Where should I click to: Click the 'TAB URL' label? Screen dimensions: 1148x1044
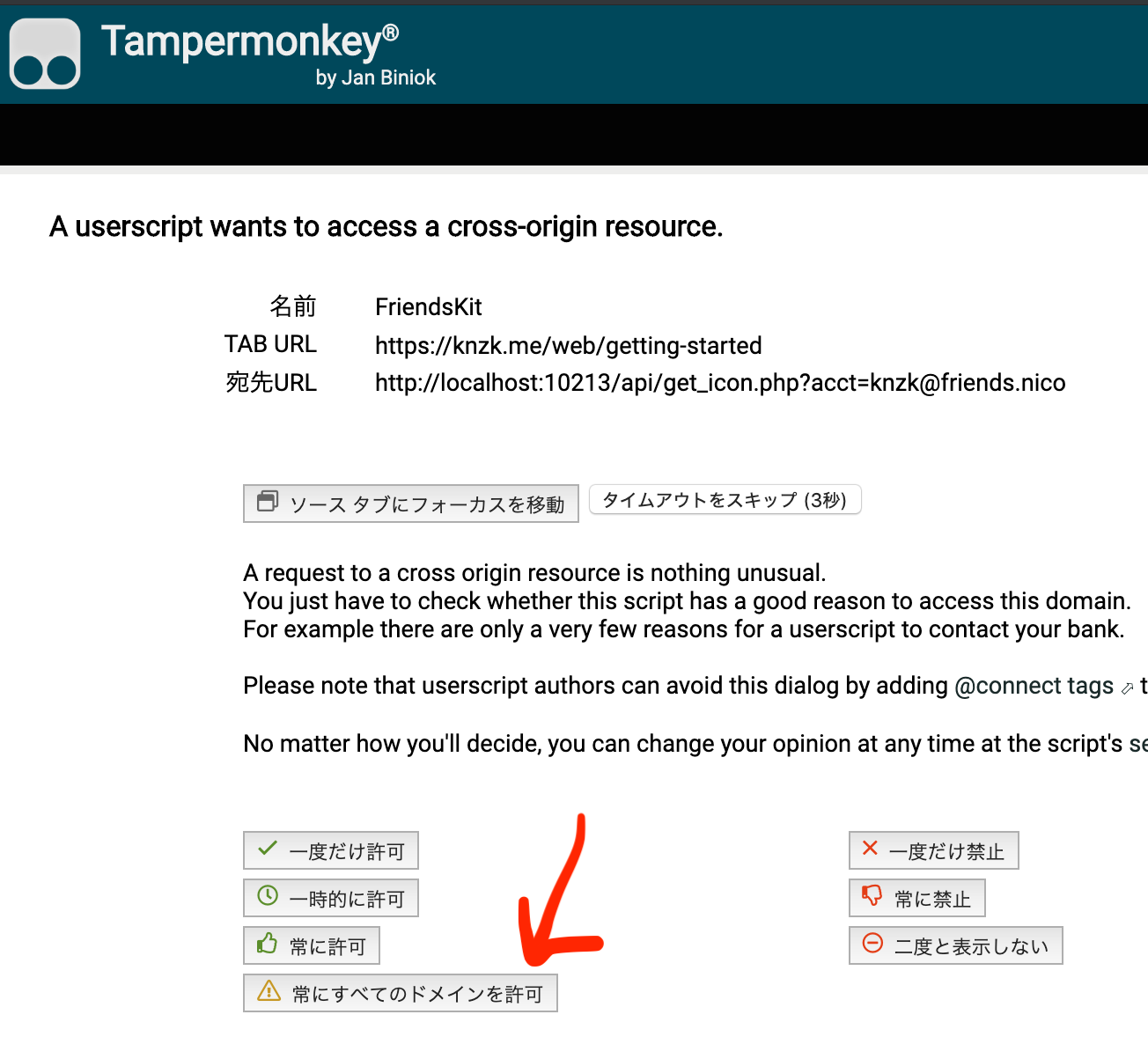coord(270,344)
